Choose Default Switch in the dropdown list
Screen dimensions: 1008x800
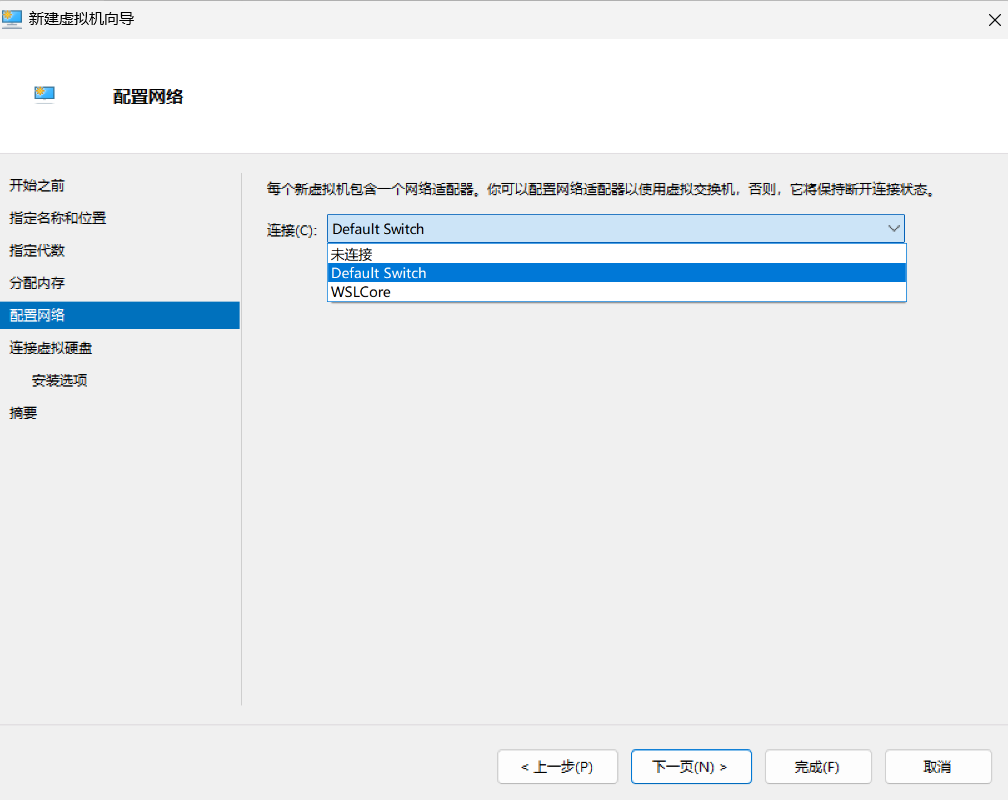click(x=616, y=273)
